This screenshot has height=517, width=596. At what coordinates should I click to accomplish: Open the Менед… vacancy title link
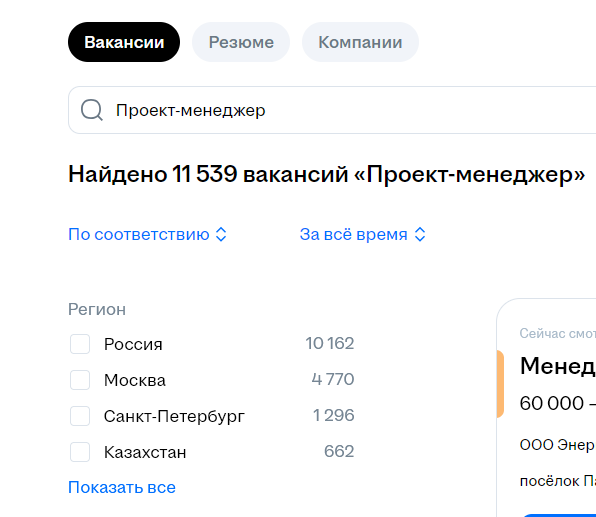558,366
